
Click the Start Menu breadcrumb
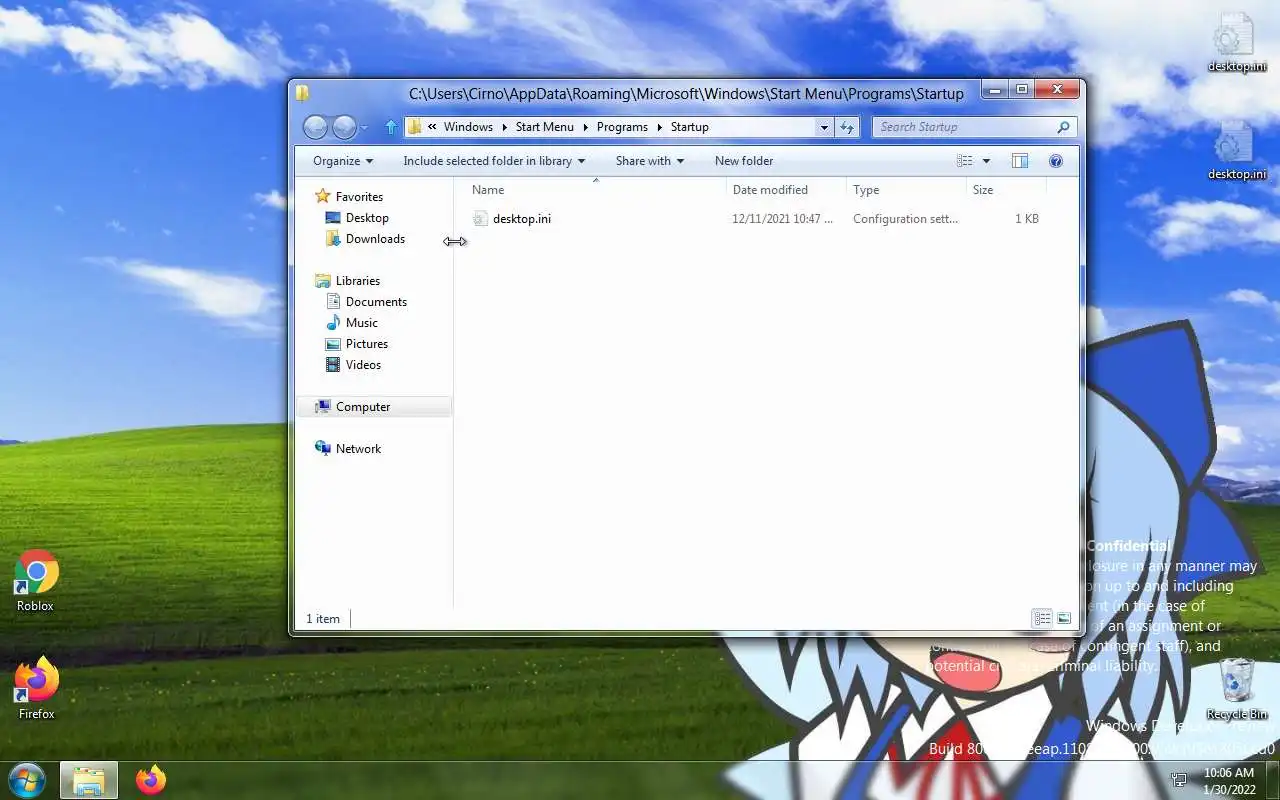[545, 127]
